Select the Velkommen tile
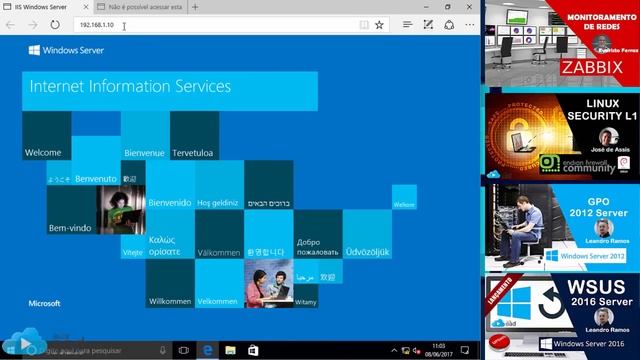Screen dimensions: 640x360 click(219, 283)
